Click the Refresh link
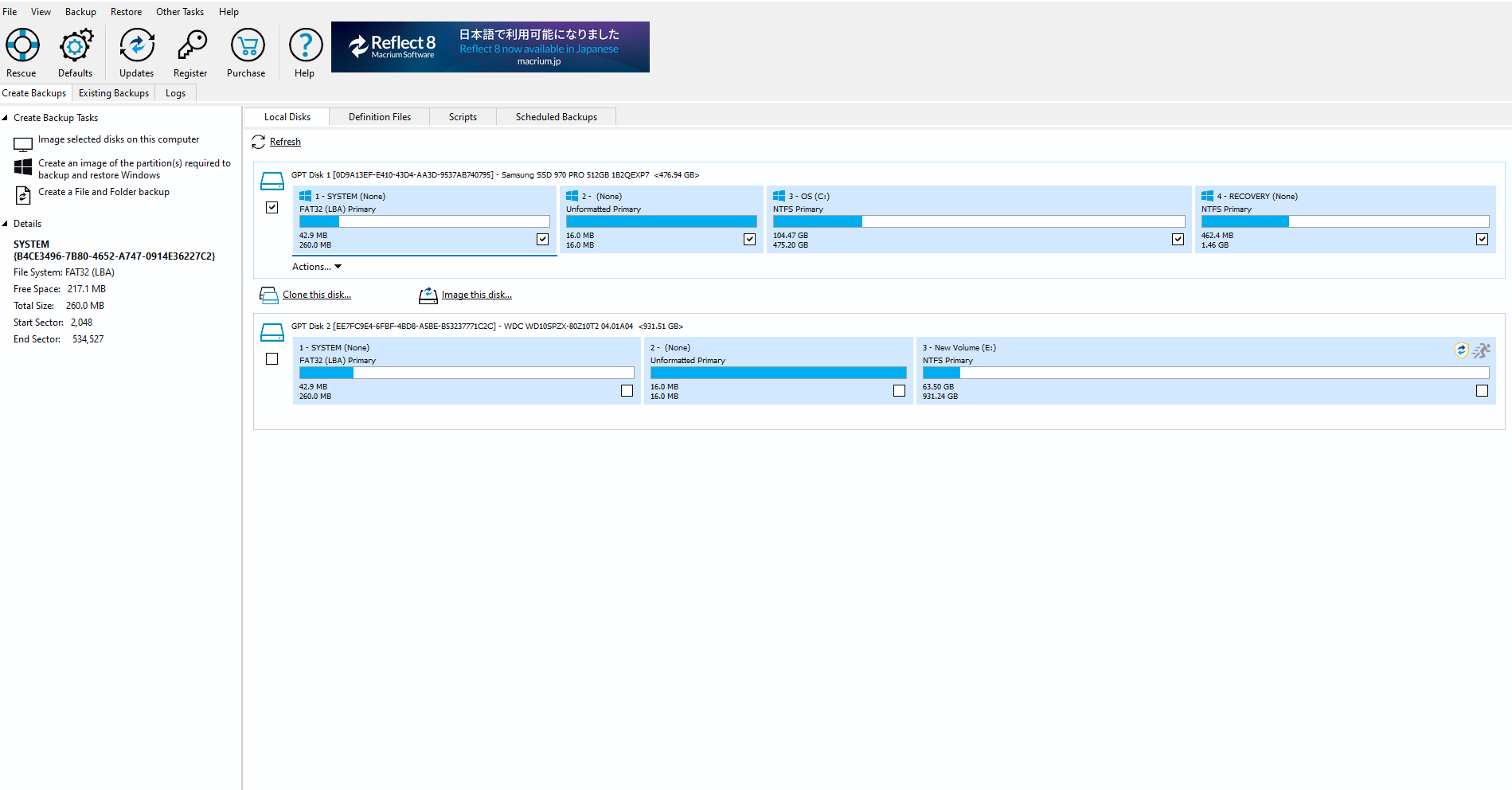 coord(285,142)
